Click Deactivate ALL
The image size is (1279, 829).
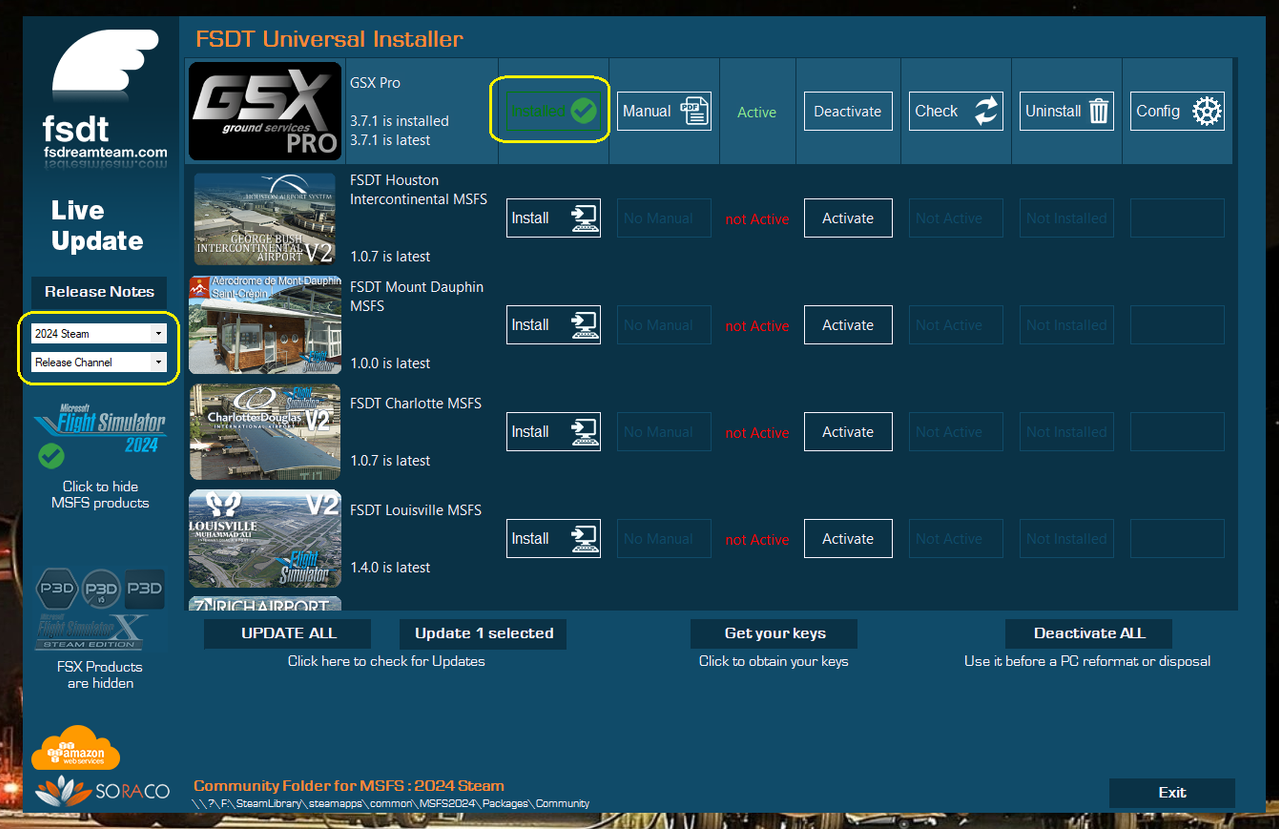[1089, 633]
